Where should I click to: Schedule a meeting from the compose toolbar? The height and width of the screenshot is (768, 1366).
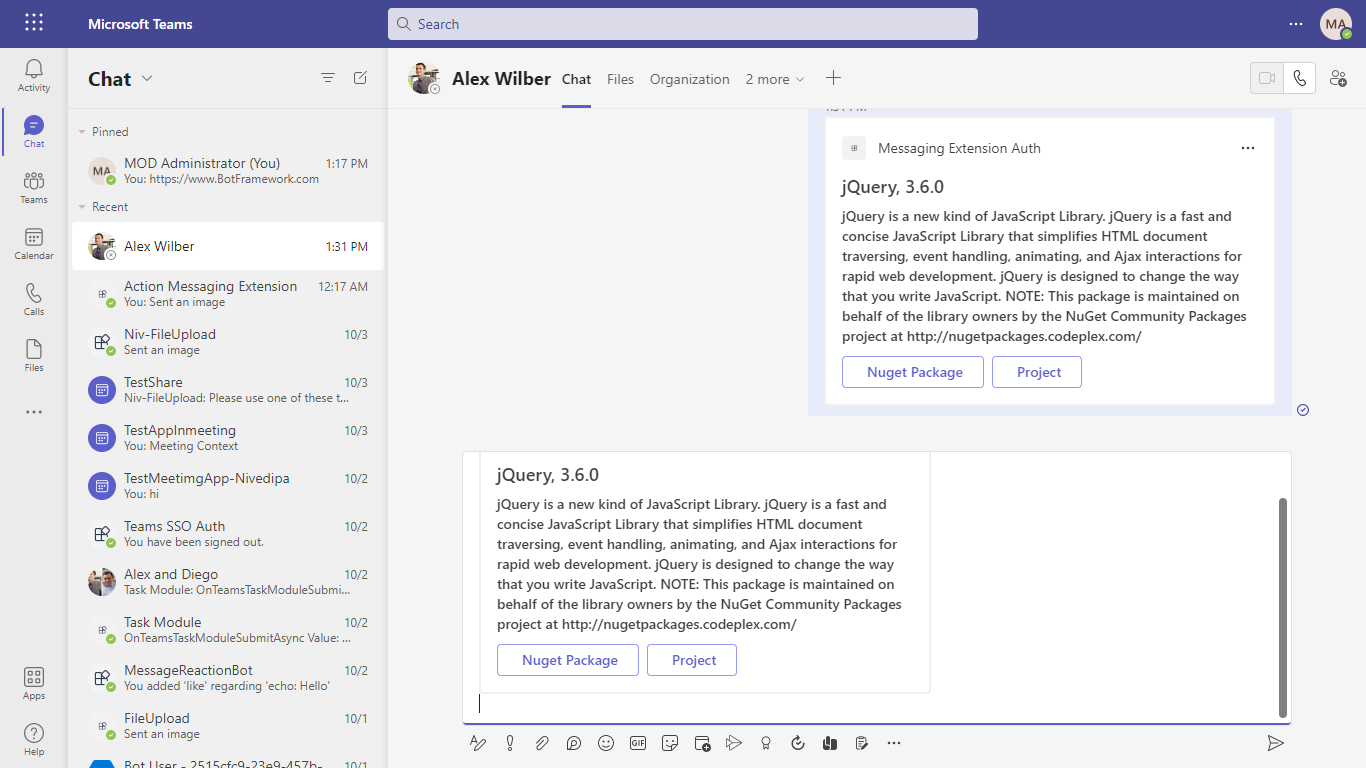702,743
